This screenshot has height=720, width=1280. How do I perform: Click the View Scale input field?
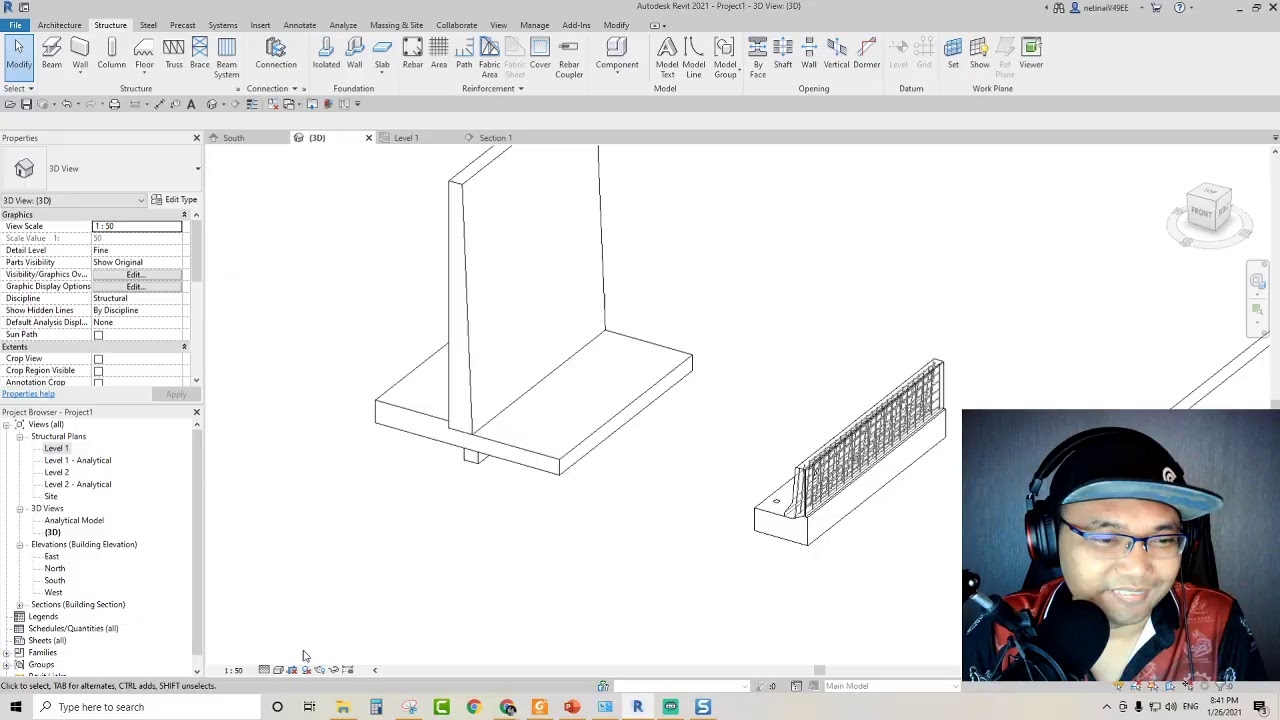(x=137, y=227)
